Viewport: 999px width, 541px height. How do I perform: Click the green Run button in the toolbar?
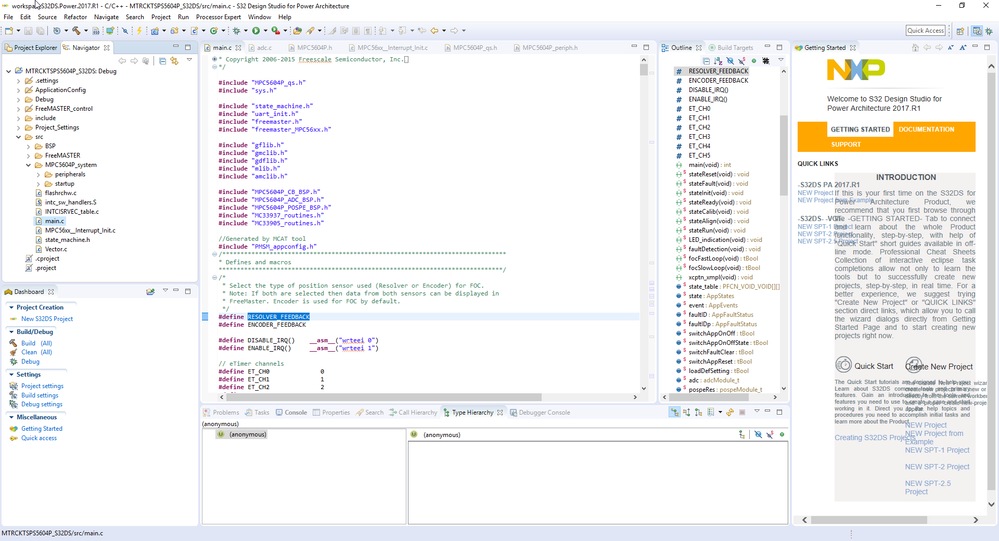coord(255,30)
